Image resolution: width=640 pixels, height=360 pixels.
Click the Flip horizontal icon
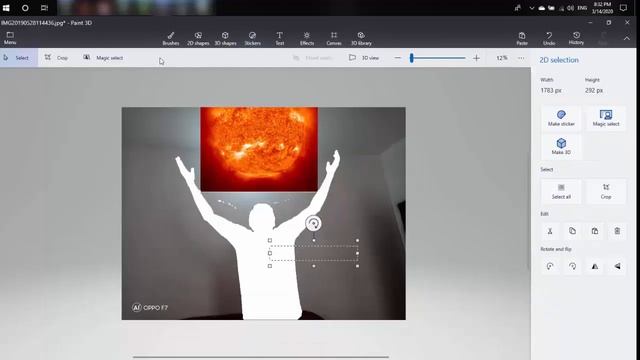click(x=595, y=266)
